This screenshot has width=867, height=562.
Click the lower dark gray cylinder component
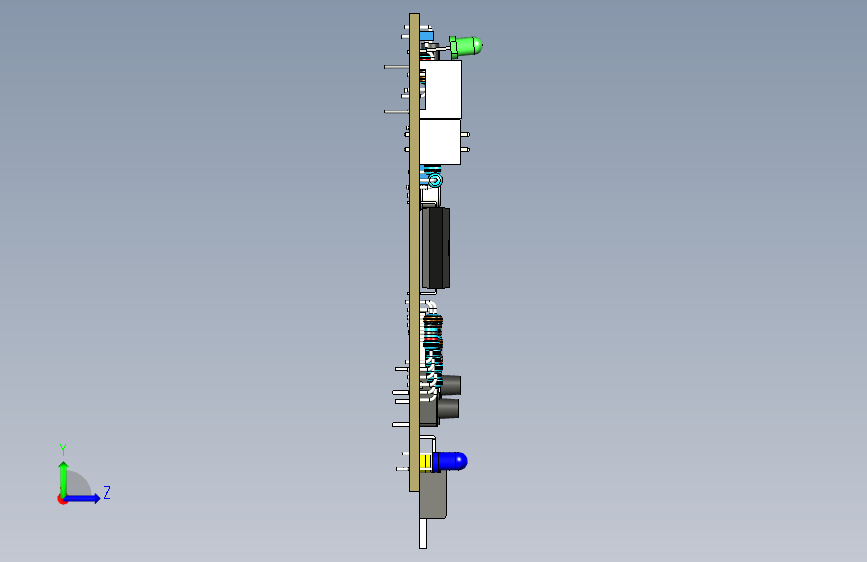pyautogui.click(x=448, y=409)
